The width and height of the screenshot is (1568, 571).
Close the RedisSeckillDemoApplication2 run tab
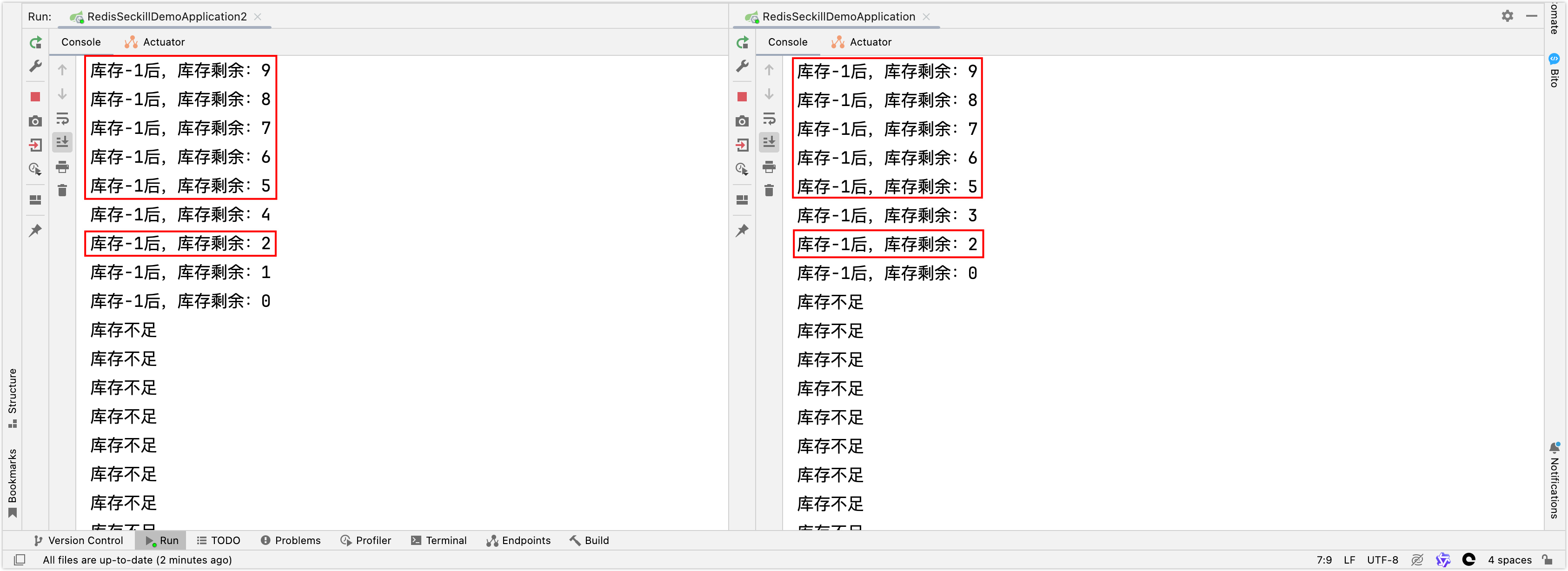[258, 17]
